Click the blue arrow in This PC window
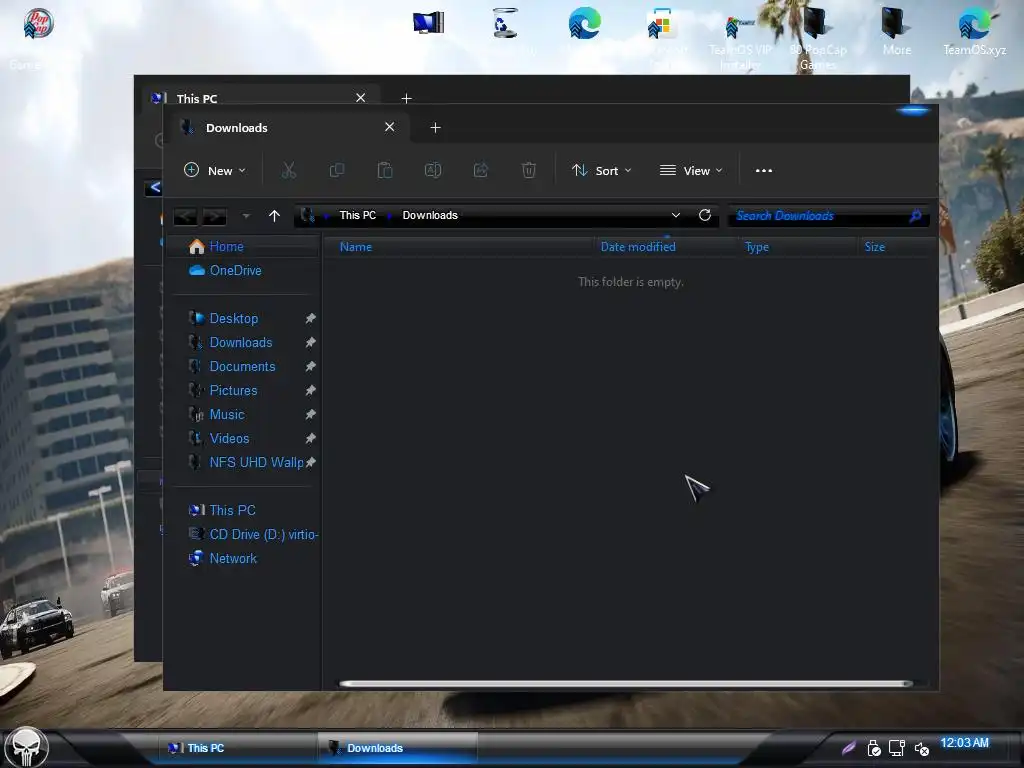This screenshot has height=768, width=1024. 155,187
